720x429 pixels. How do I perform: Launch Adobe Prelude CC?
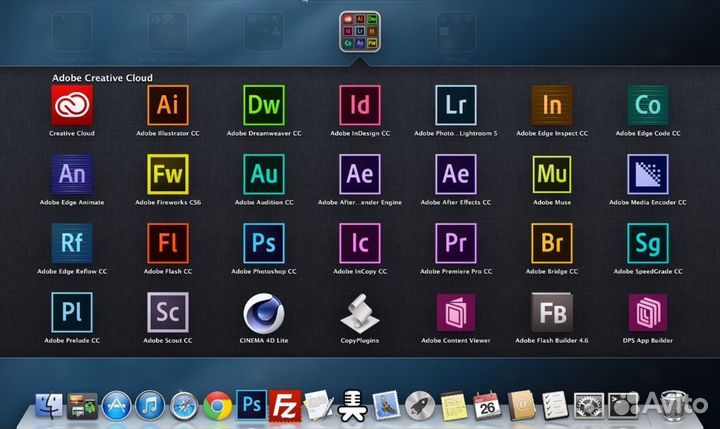click(x=72, y=313)
